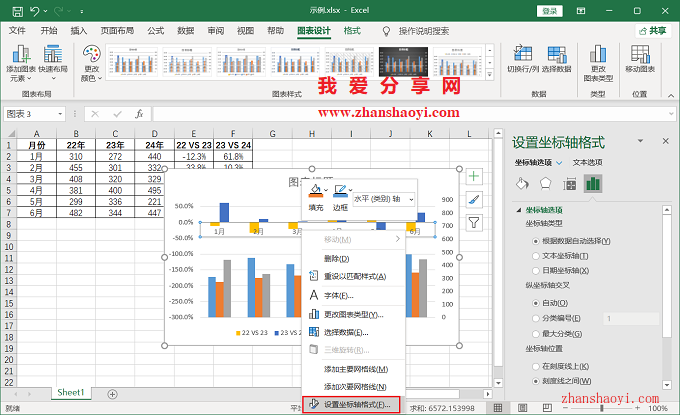Open 坐标轴选项 dropdown arrow in pane
680x415 pixels.
coord(559,163)
